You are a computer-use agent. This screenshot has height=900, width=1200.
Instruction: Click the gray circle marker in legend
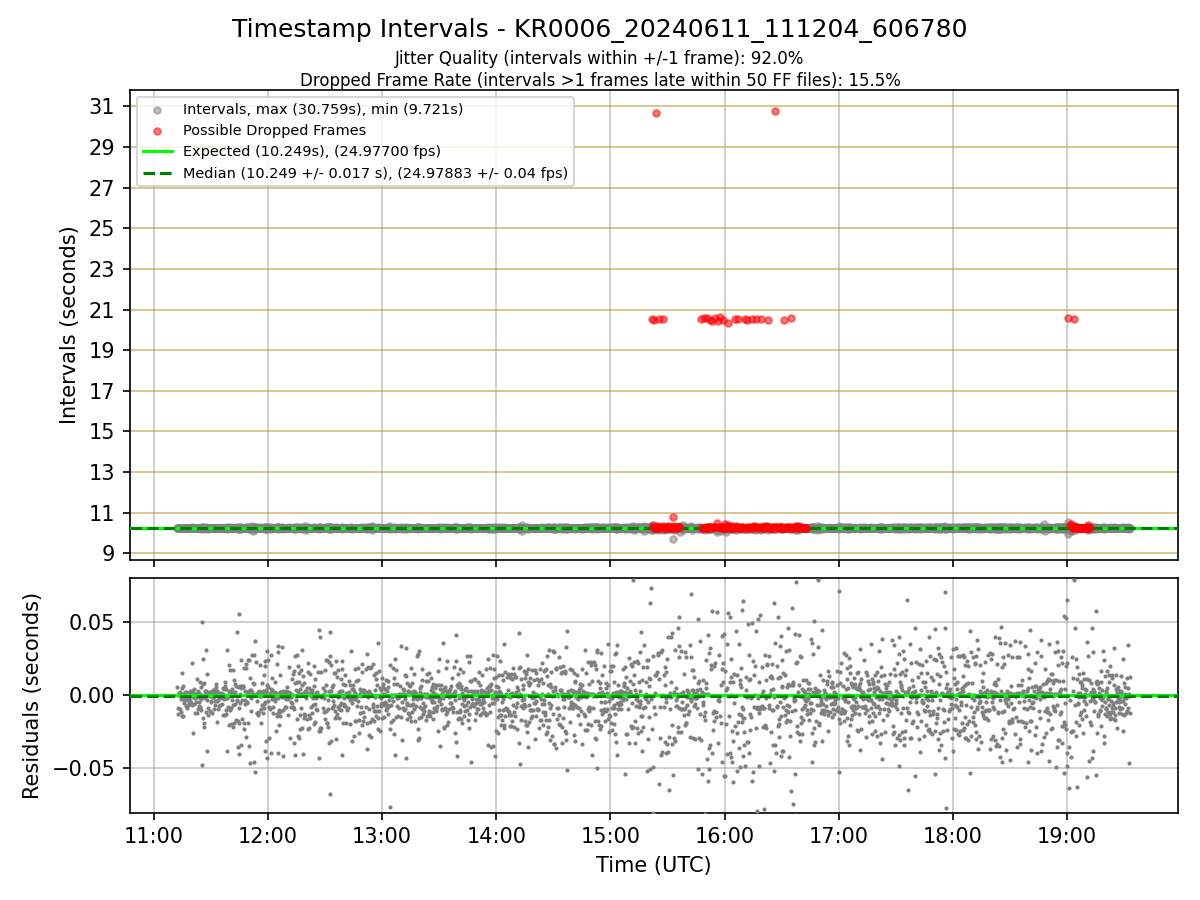[157, 109]
